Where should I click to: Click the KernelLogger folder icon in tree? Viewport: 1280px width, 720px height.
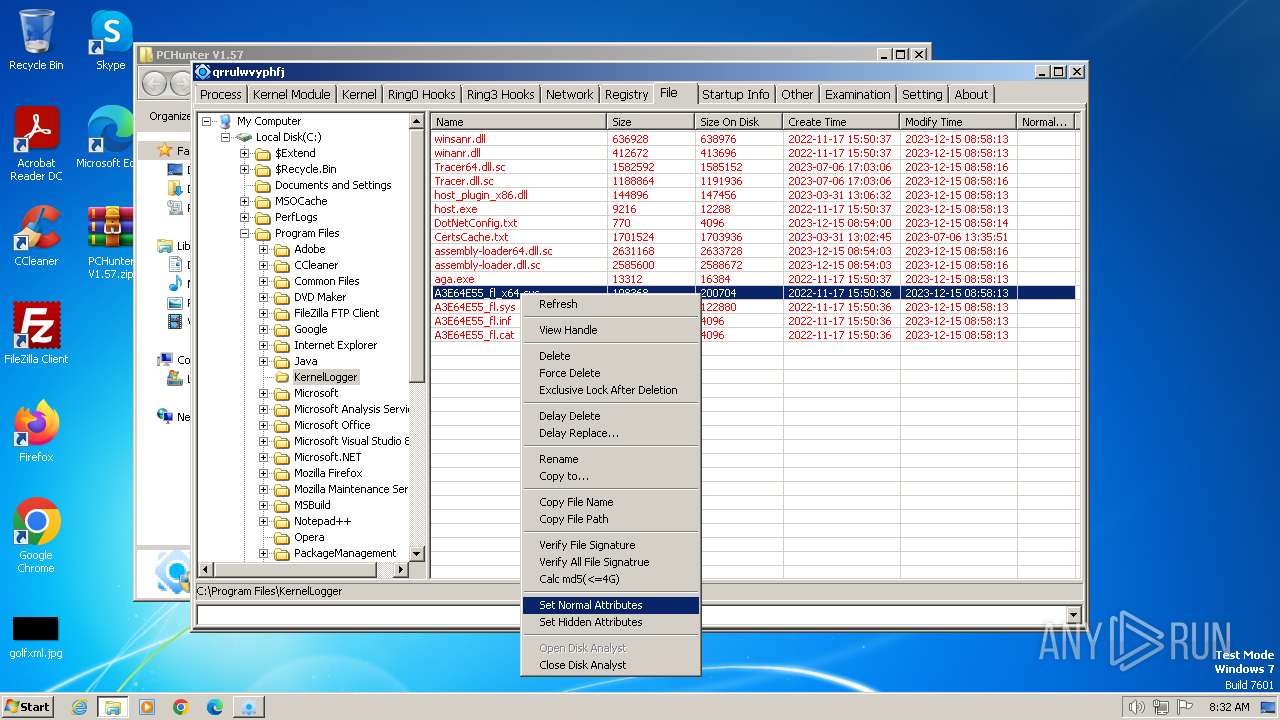click(282, 377)
